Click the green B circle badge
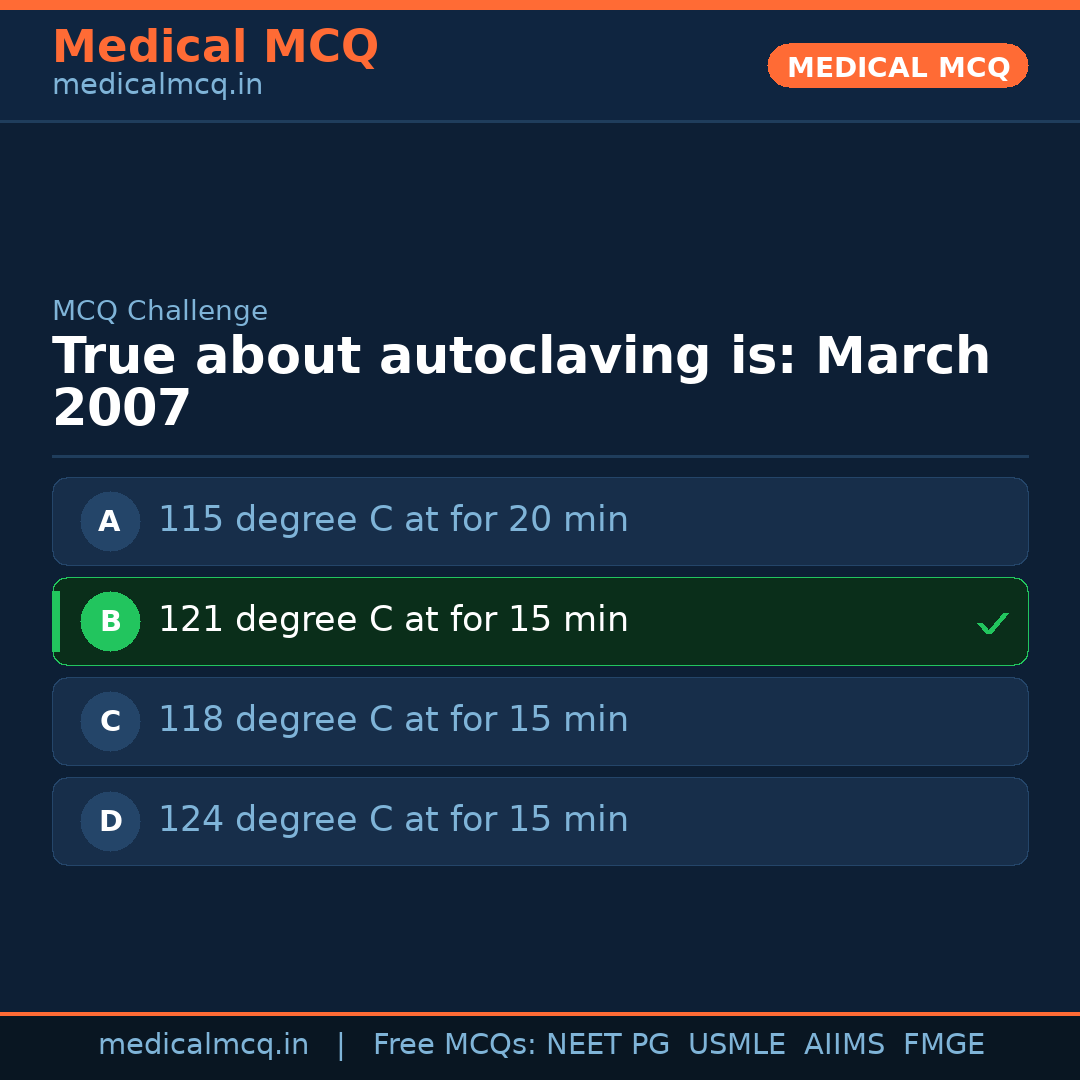This screenshot has width=1080, height=1080. coord(110,621)
